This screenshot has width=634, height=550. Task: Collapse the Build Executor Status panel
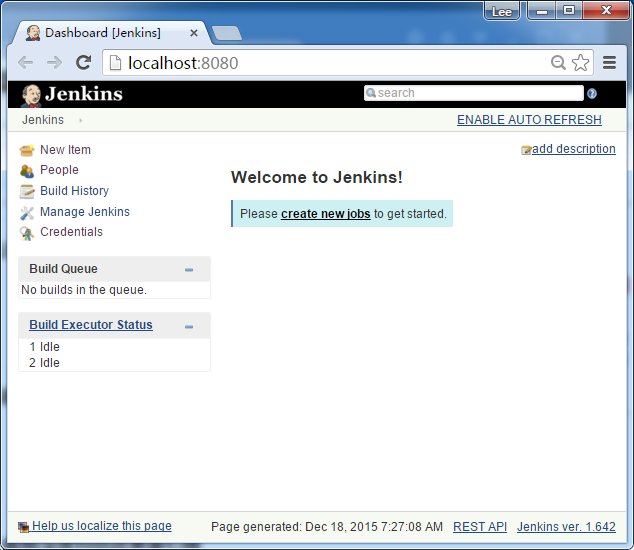189,326
